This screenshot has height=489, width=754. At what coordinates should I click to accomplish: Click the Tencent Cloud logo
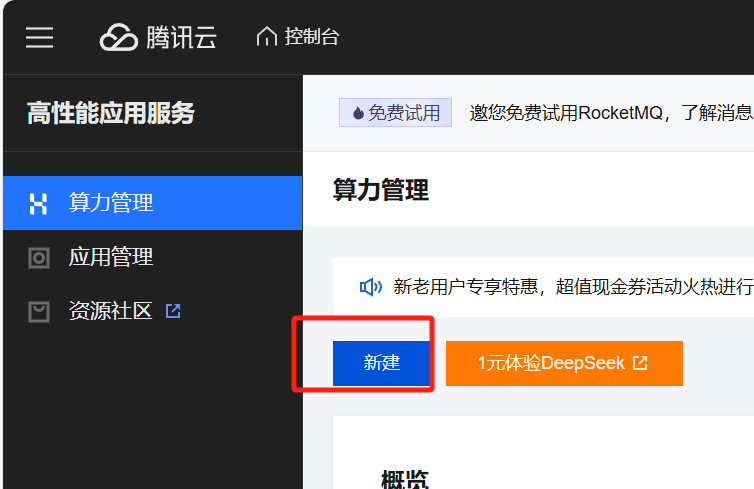[x=158, y=37]
